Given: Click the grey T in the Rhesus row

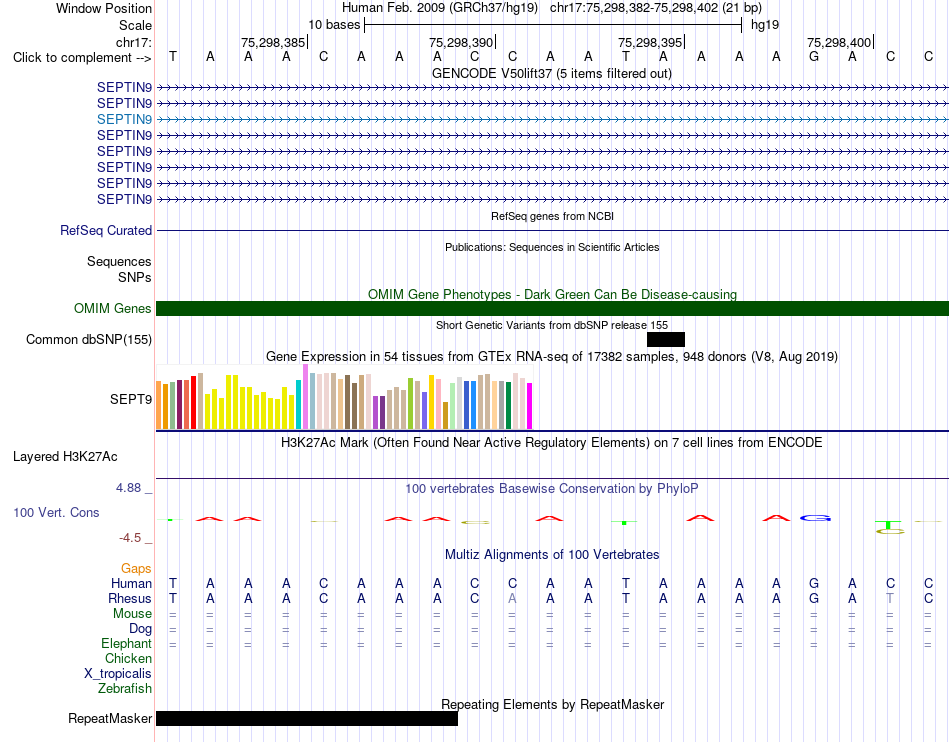Looking at the screenshot, I should [x=890, y=598].
